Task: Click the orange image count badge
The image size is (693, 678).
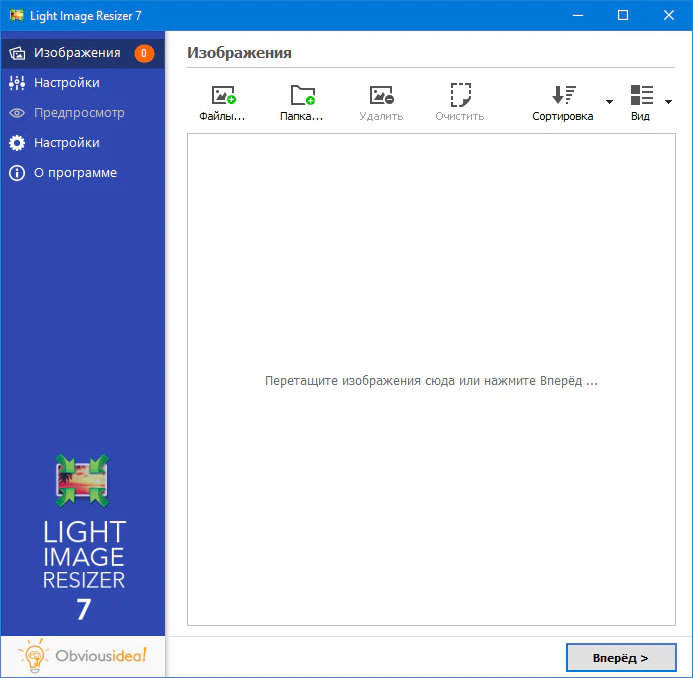Action: point(144,53)
